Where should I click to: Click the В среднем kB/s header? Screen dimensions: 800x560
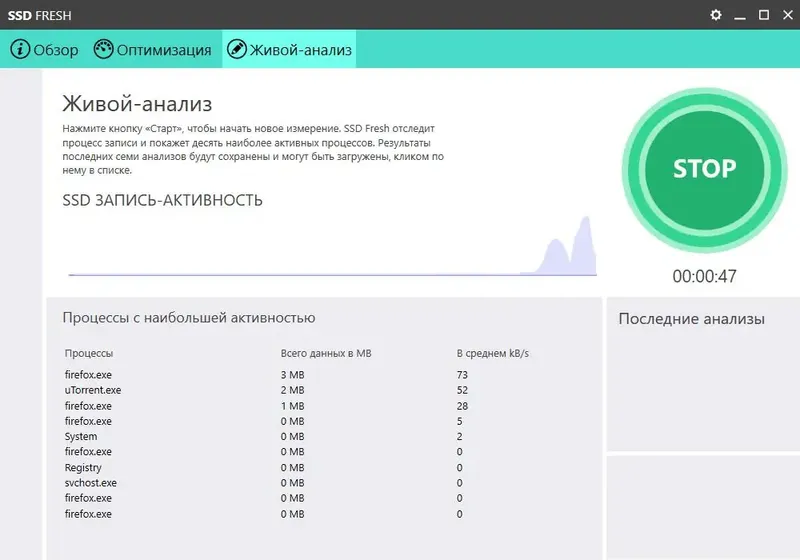[493, 353]
